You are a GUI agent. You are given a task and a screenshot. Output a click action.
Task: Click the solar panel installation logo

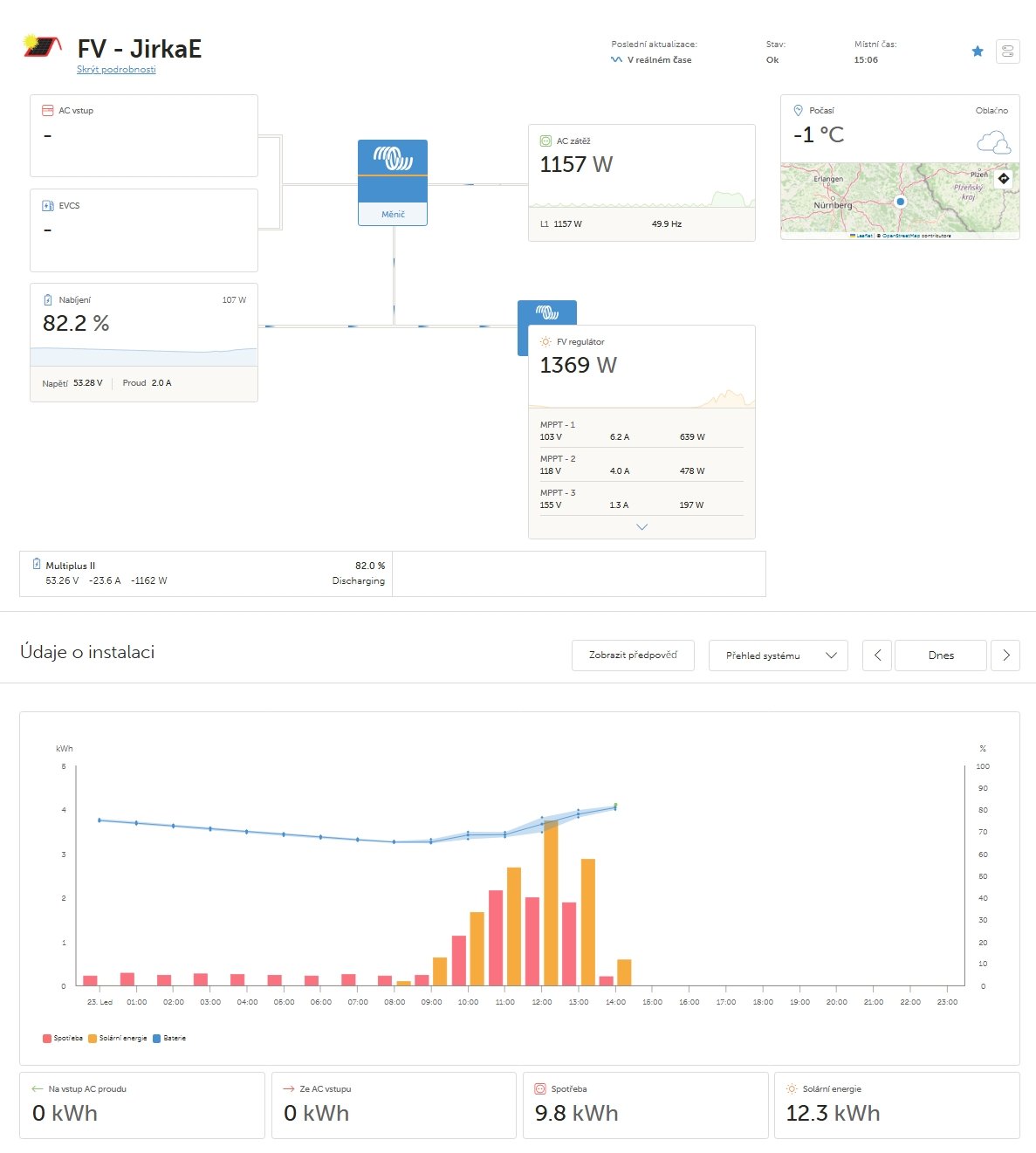pos(43,45)
